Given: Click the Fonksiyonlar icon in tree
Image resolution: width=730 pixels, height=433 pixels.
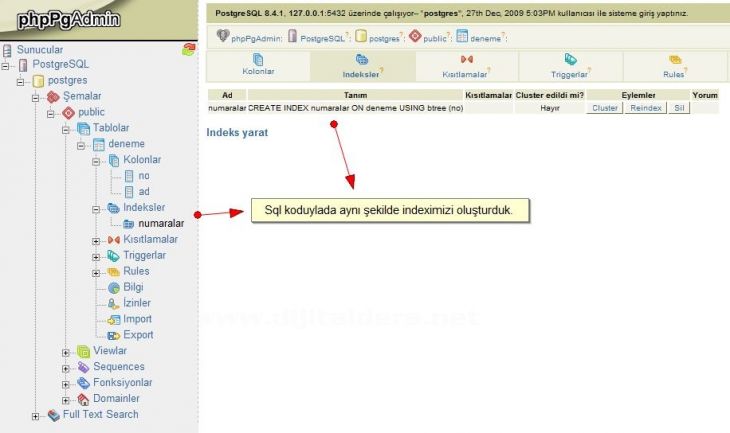Looking at the screenshot, I should 83,383.
